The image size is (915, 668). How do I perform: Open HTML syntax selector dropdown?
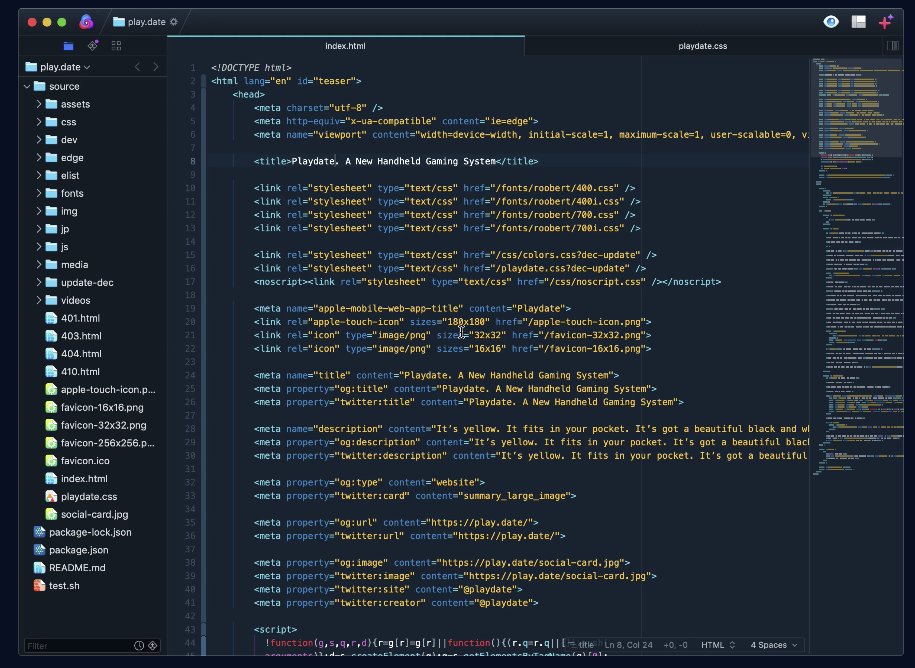click(718, 645)
